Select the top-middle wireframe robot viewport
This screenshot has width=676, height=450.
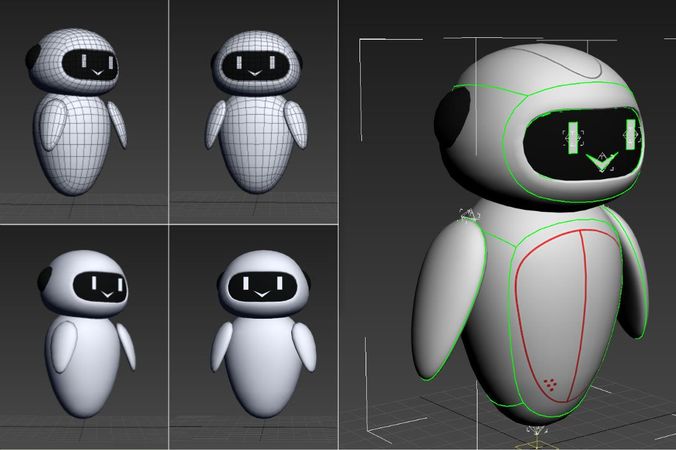253,110
